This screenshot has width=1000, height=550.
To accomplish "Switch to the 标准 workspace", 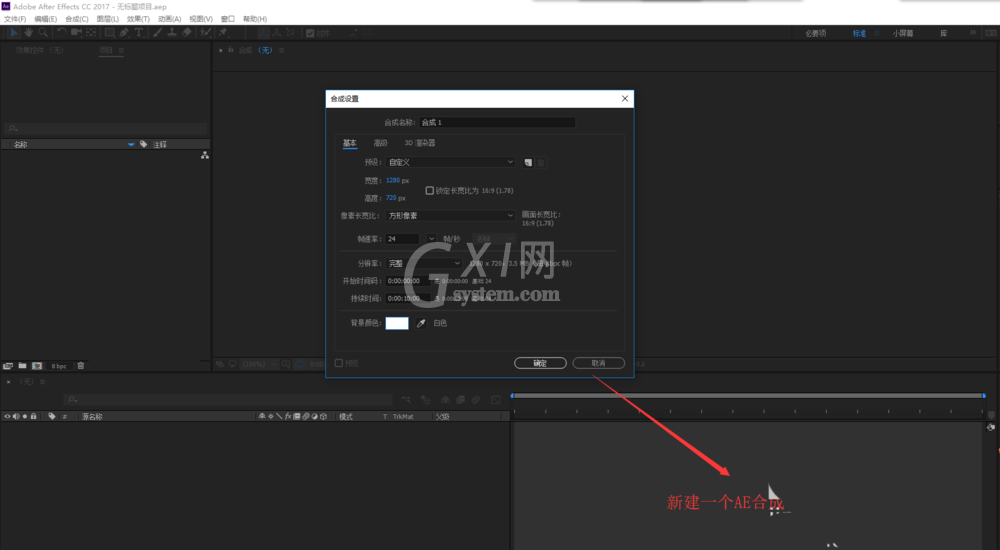I will [859, 33].
